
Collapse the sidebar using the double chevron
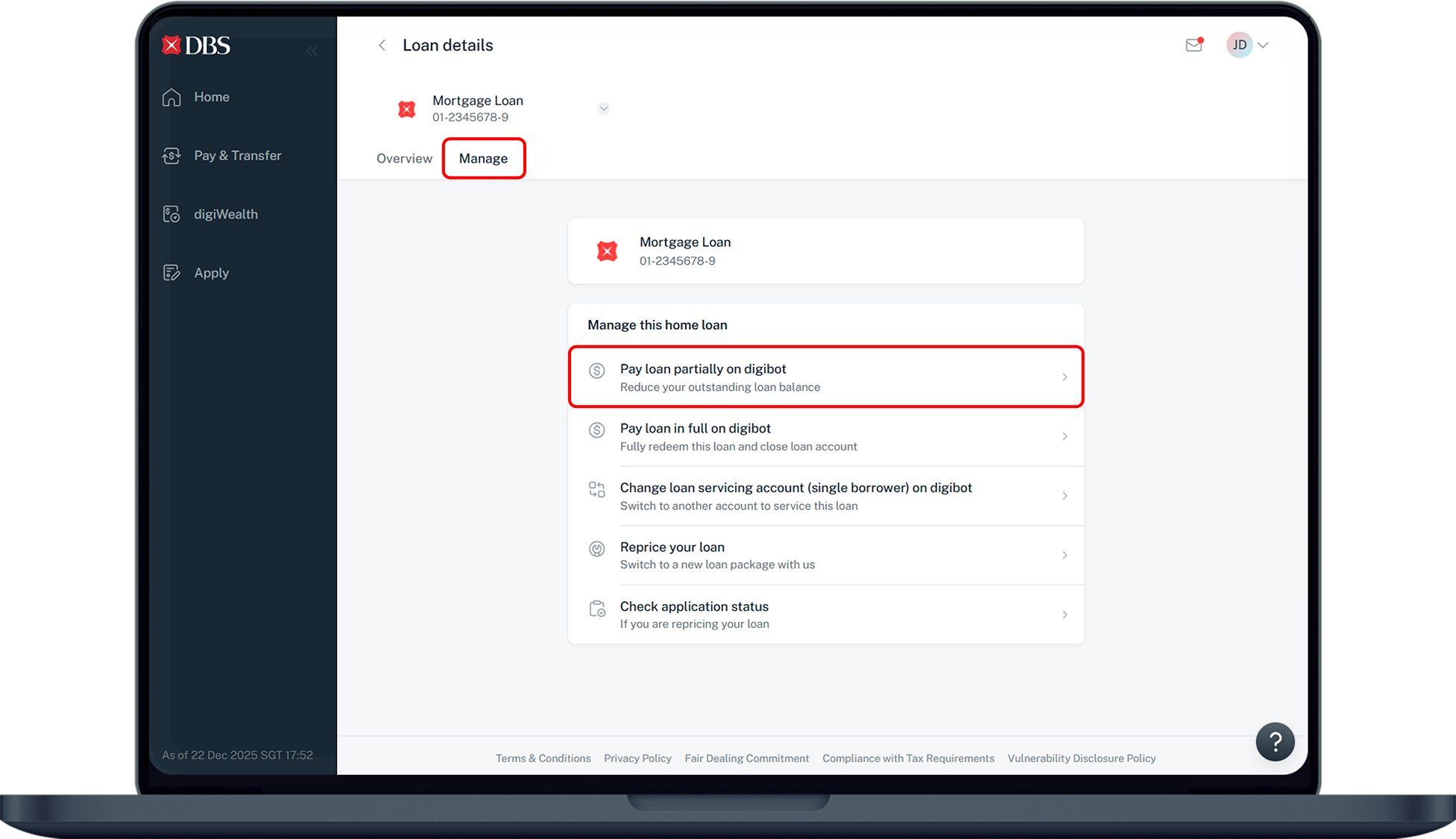point(312,51)
